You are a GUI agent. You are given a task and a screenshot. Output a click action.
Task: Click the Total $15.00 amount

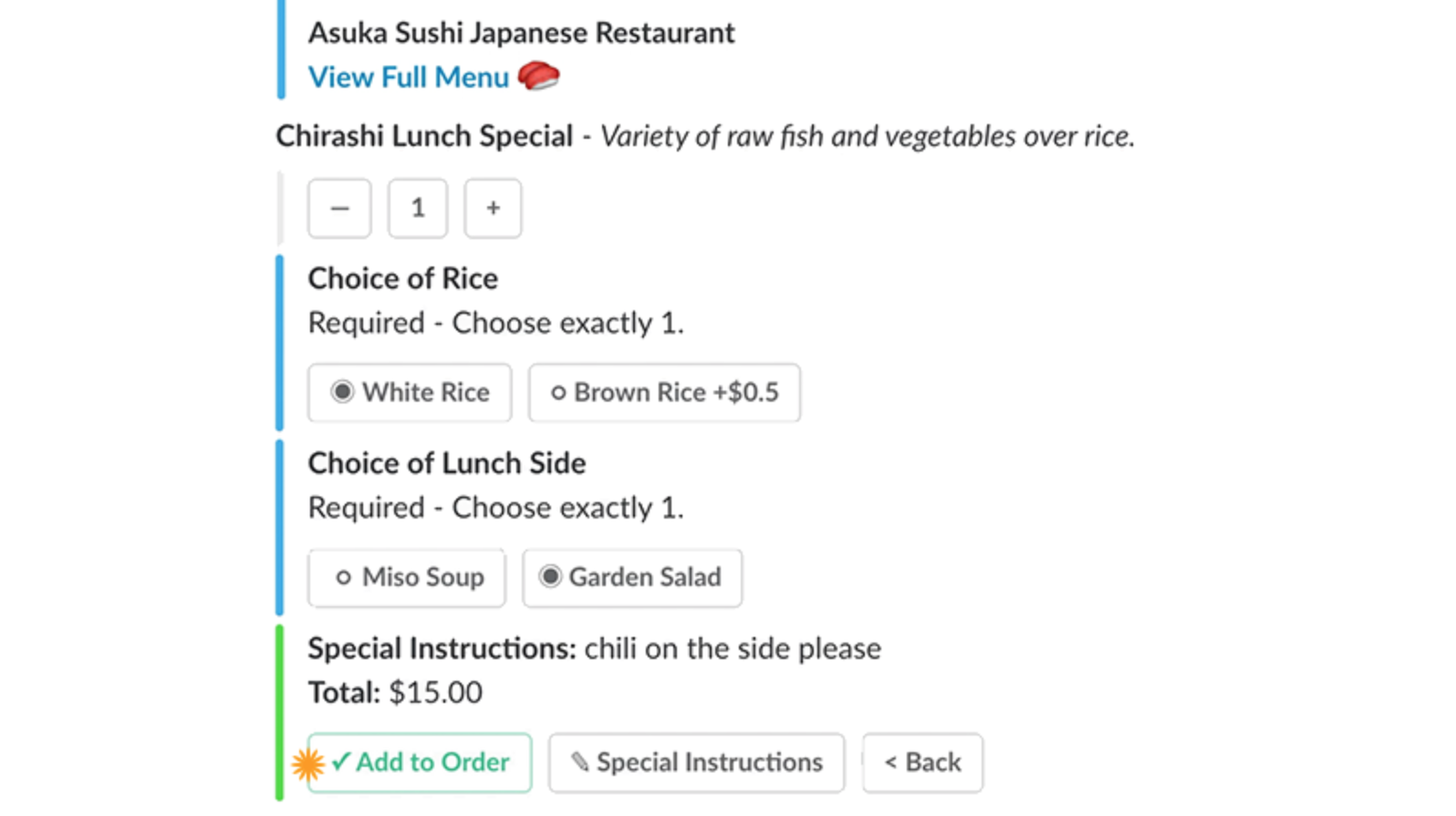click(x=435, y=693)
